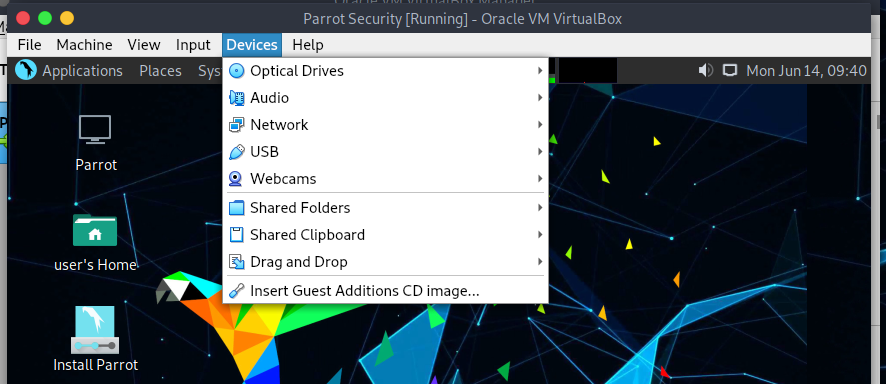Click the clock showing Mon Jun 14
886x384 pixels.
point(806,71)
